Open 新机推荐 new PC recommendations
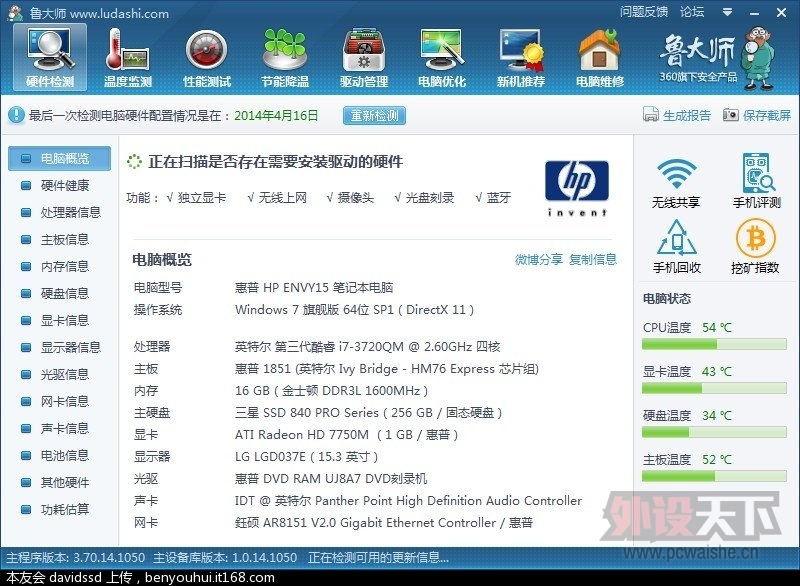 521,58
